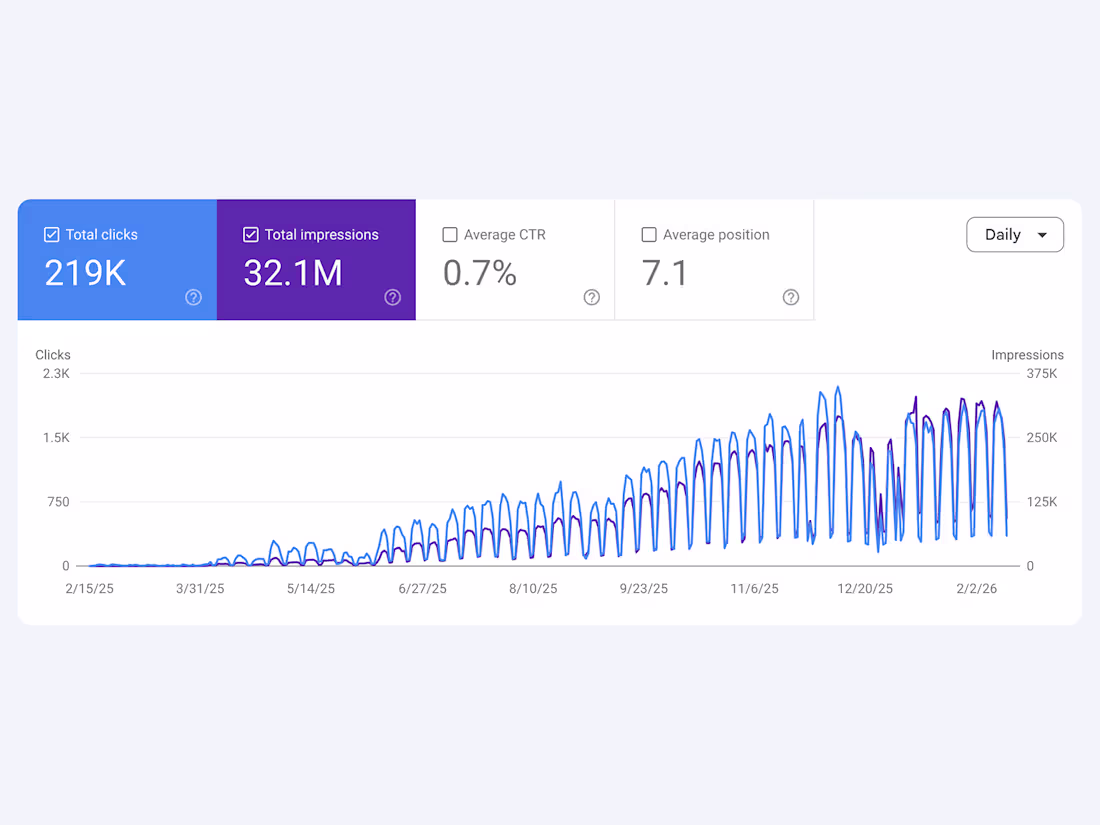Image resolution: width=1100 pixels, height=825 pixels.
Task: Click the dropdown arrow next to Daily
Action: [x=1041, y=234]
